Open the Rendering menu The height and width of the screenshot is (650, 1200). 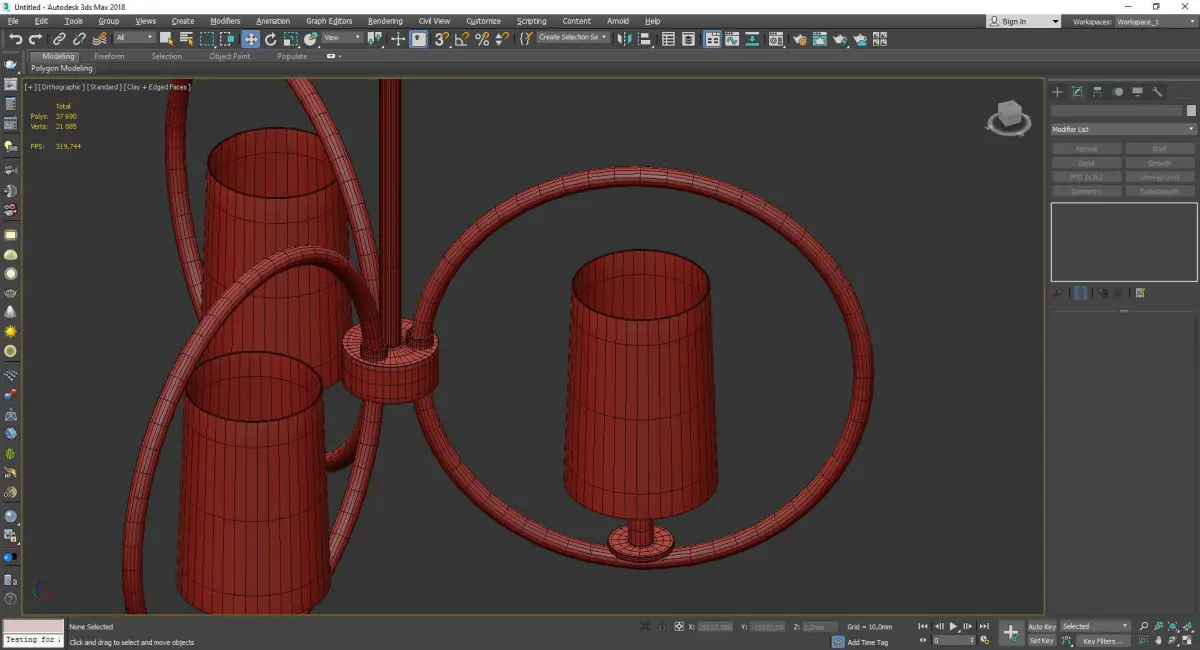point(385,21)
